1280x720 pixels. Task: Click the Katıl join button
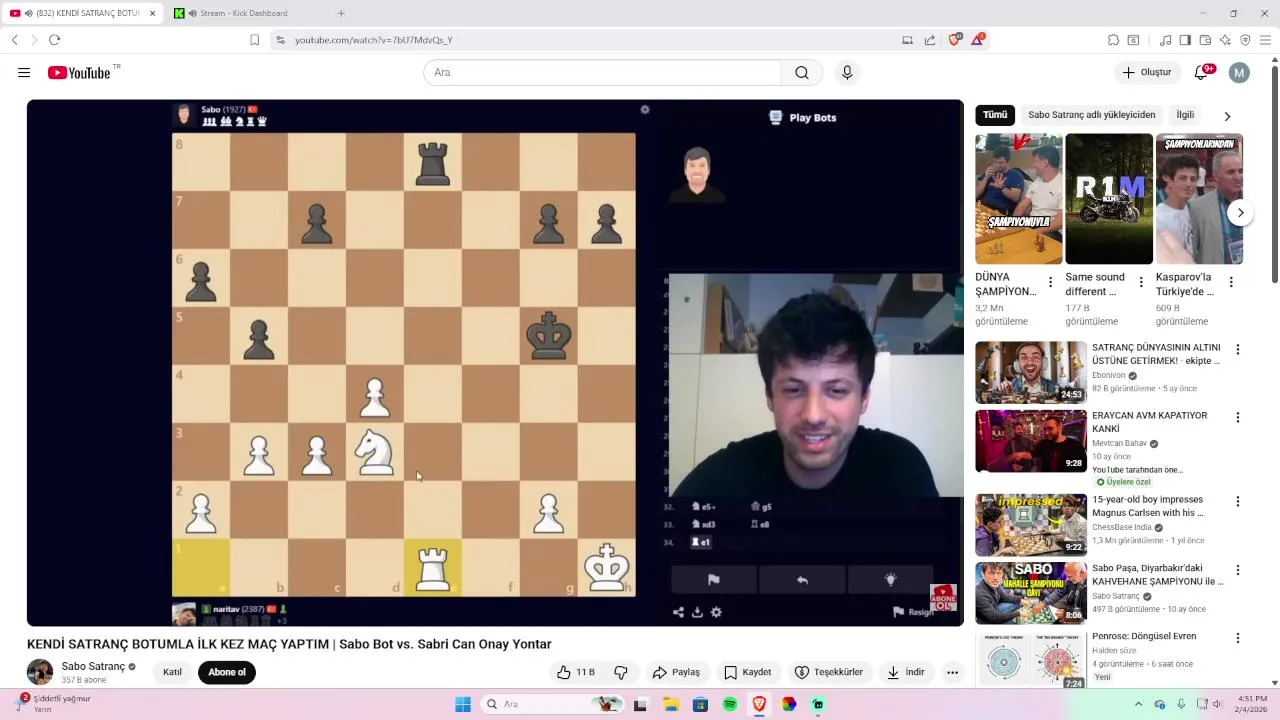coord(172,672)
